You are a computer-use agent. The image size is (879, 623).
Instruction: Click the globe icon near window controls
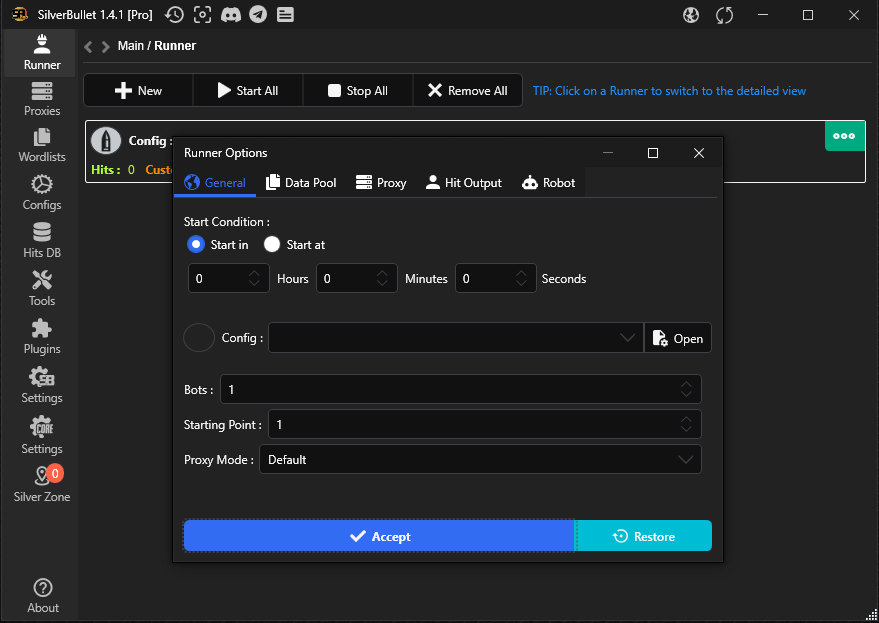pos(691,15)
